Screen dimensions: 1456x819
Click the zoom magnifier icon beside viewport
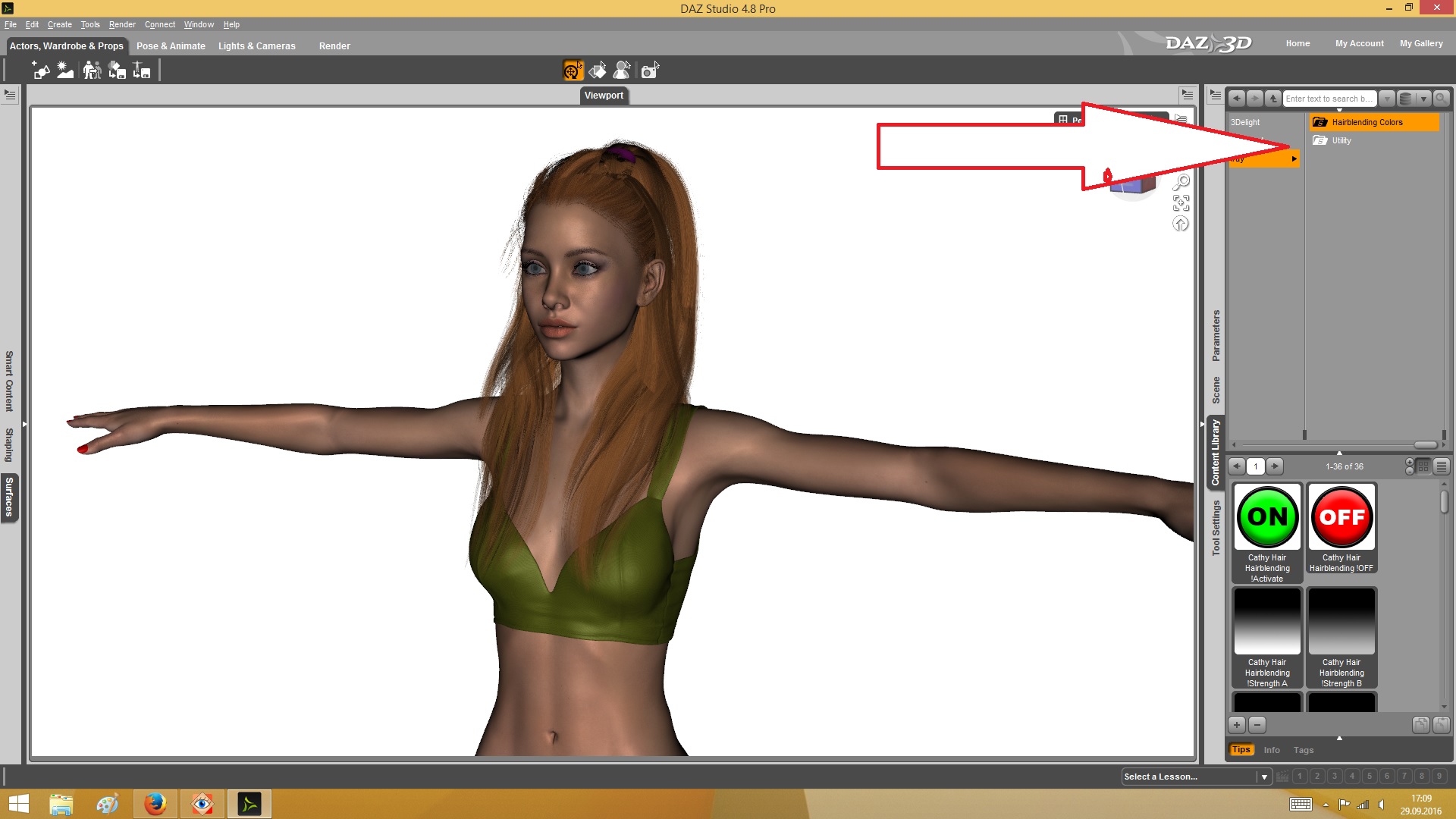tap(1181, 182)
